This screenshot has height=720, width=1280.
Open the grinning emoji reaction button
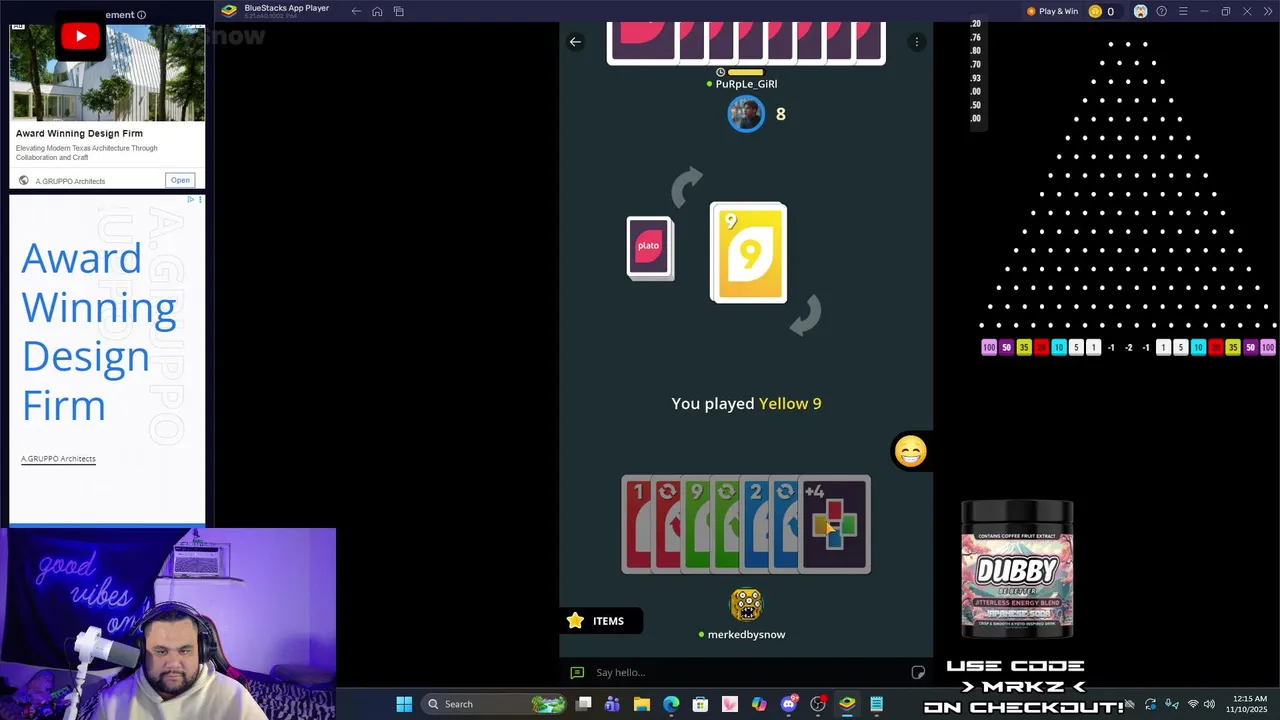pos(910,452)
